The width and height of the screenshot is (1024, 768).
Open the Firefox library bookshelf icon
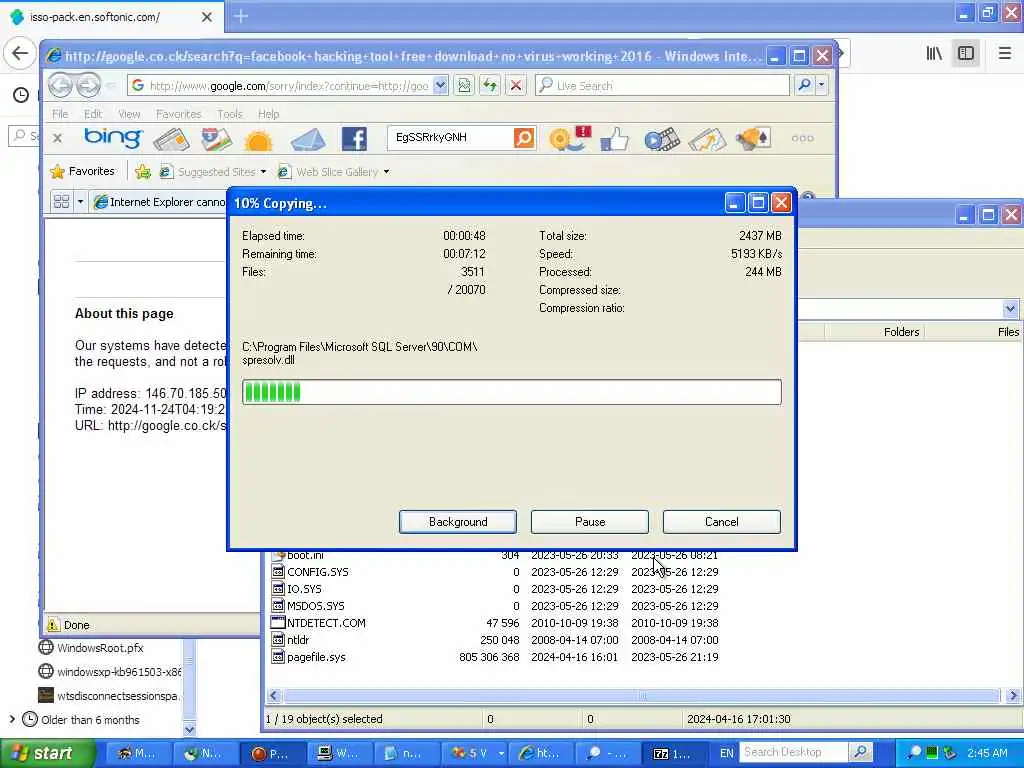tap(934, 53)
